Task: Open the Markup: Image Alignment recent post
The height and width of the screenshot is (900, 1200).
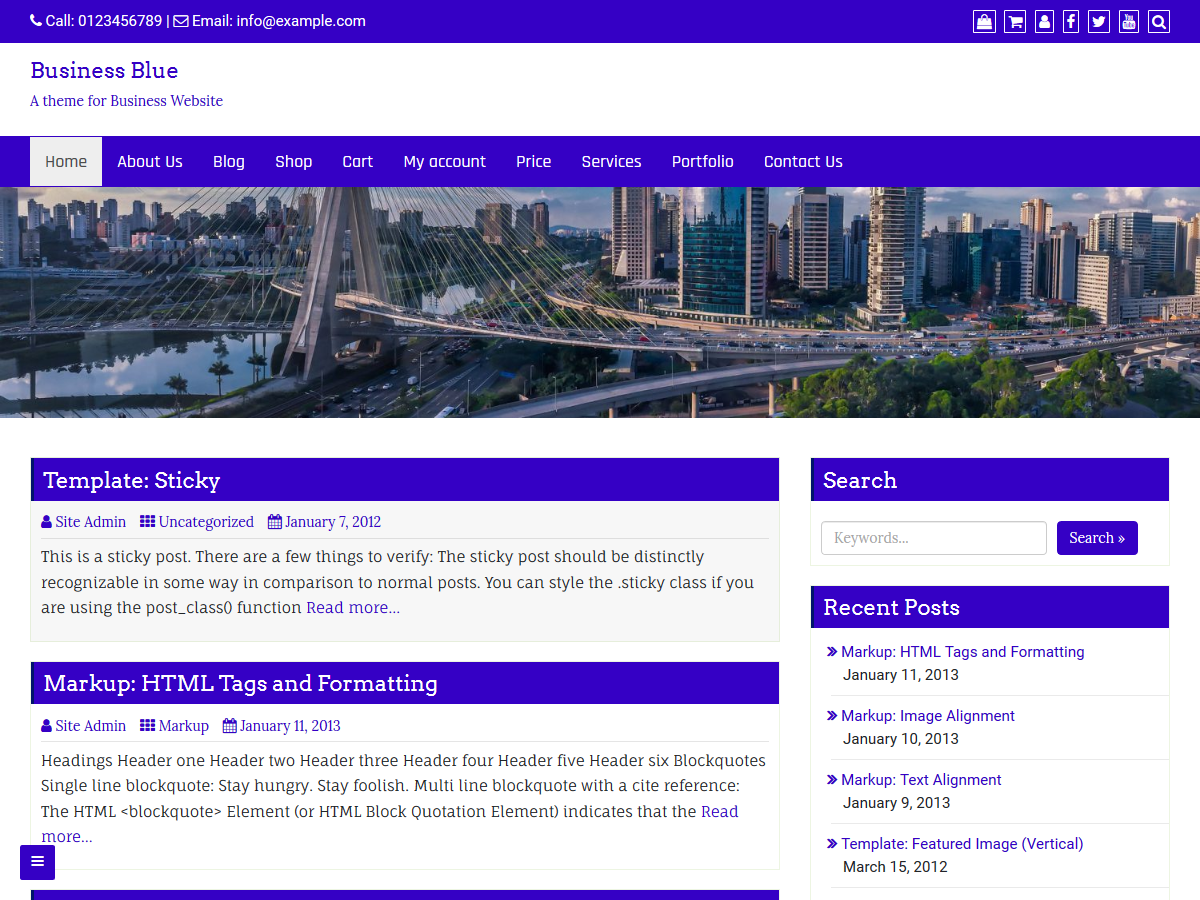Action: tap(928, 715)
